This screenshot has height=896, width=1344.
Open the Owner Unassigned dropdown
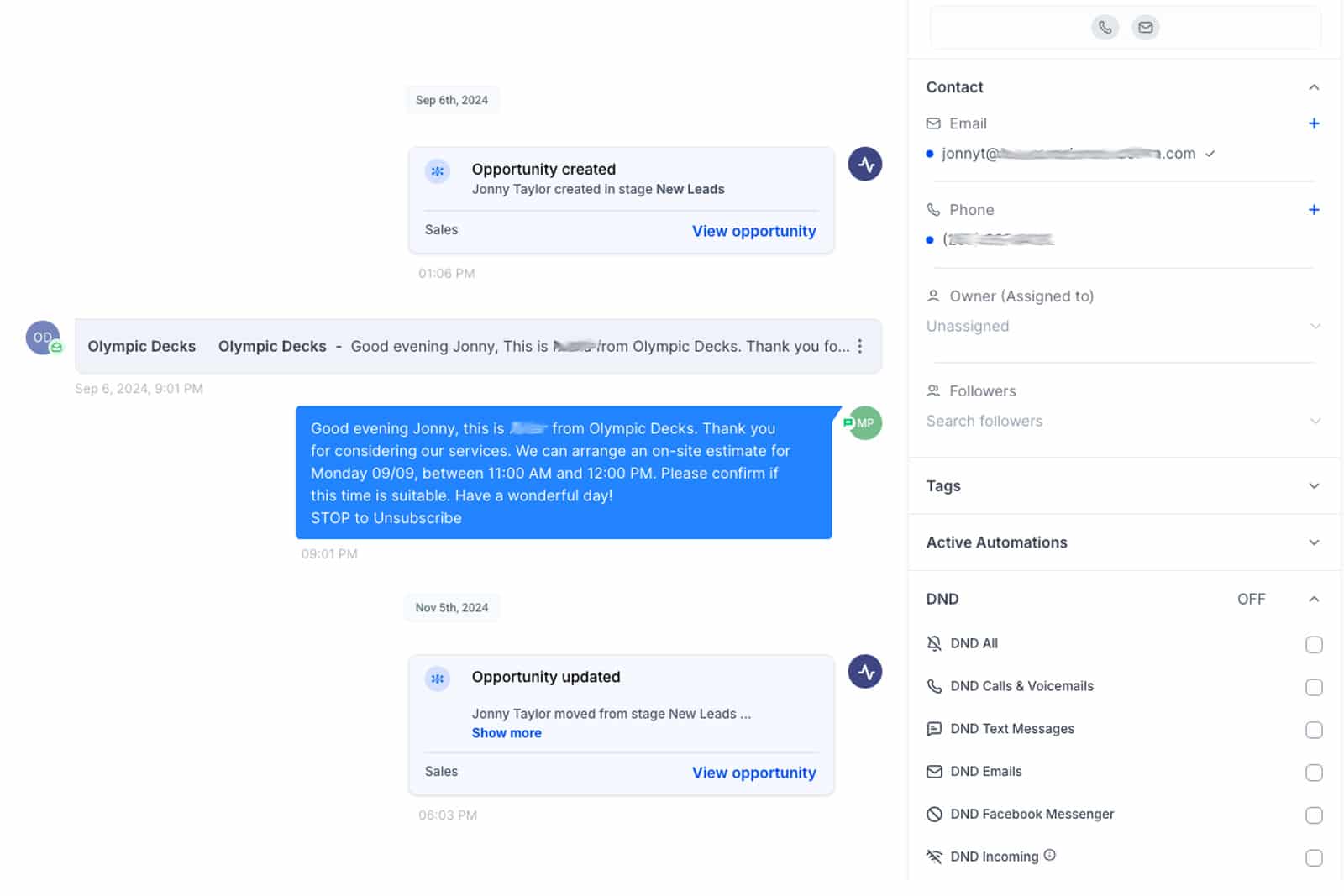(1122, 326)
